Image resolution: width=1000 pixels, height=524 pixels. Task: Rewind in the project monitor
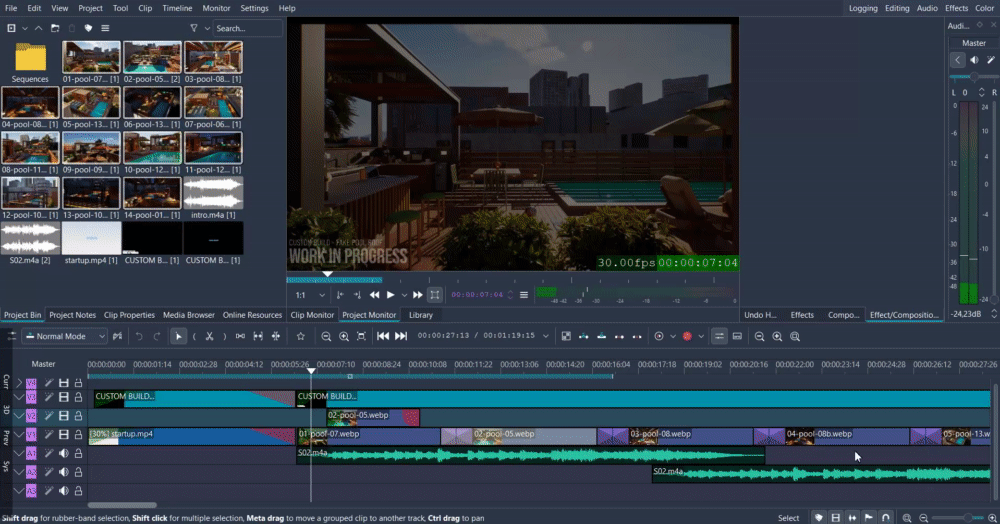click(x=374, y=295)
